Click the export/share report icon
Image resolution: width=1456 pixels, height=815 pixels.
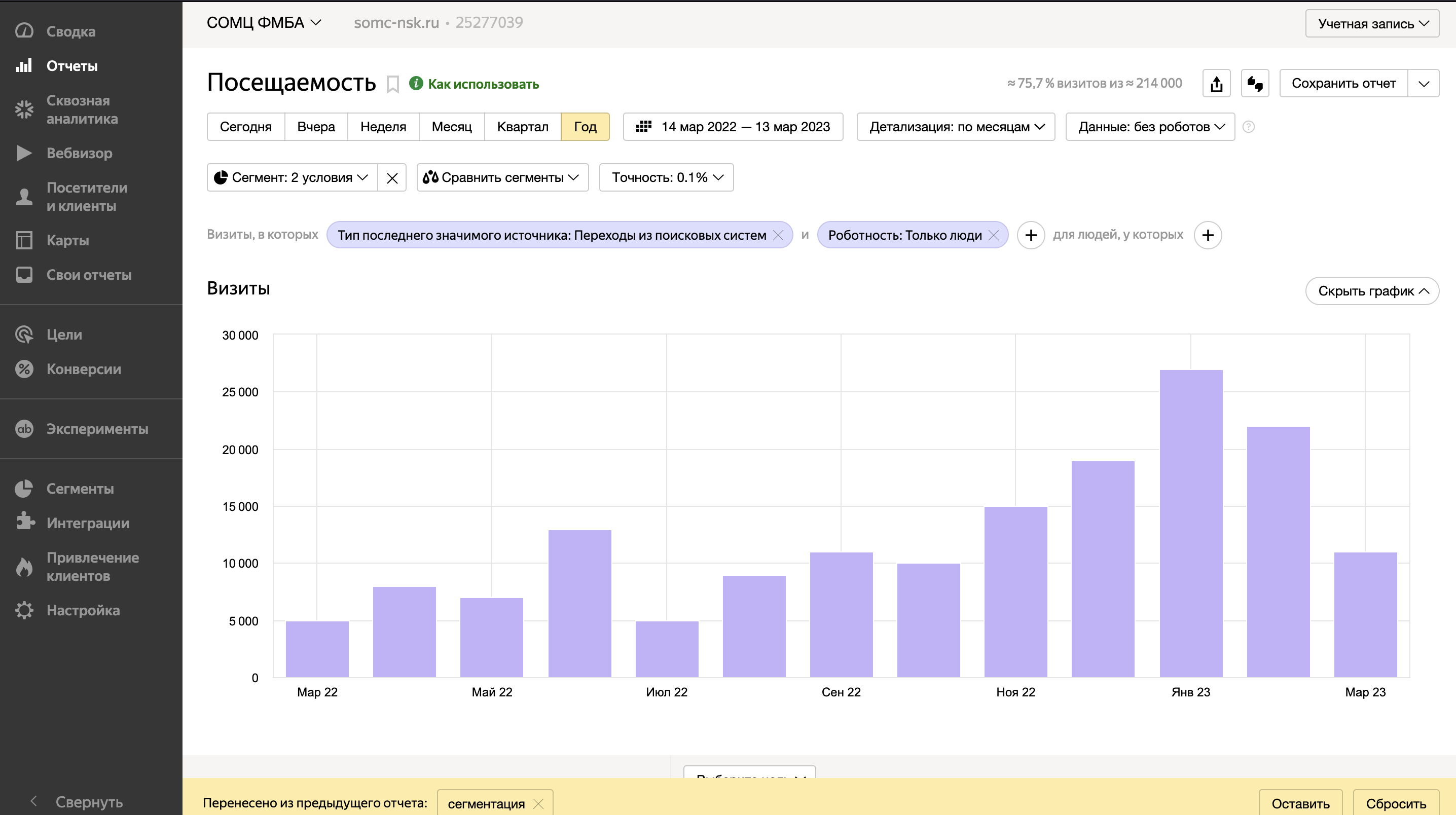click(x=1216, y=84)
